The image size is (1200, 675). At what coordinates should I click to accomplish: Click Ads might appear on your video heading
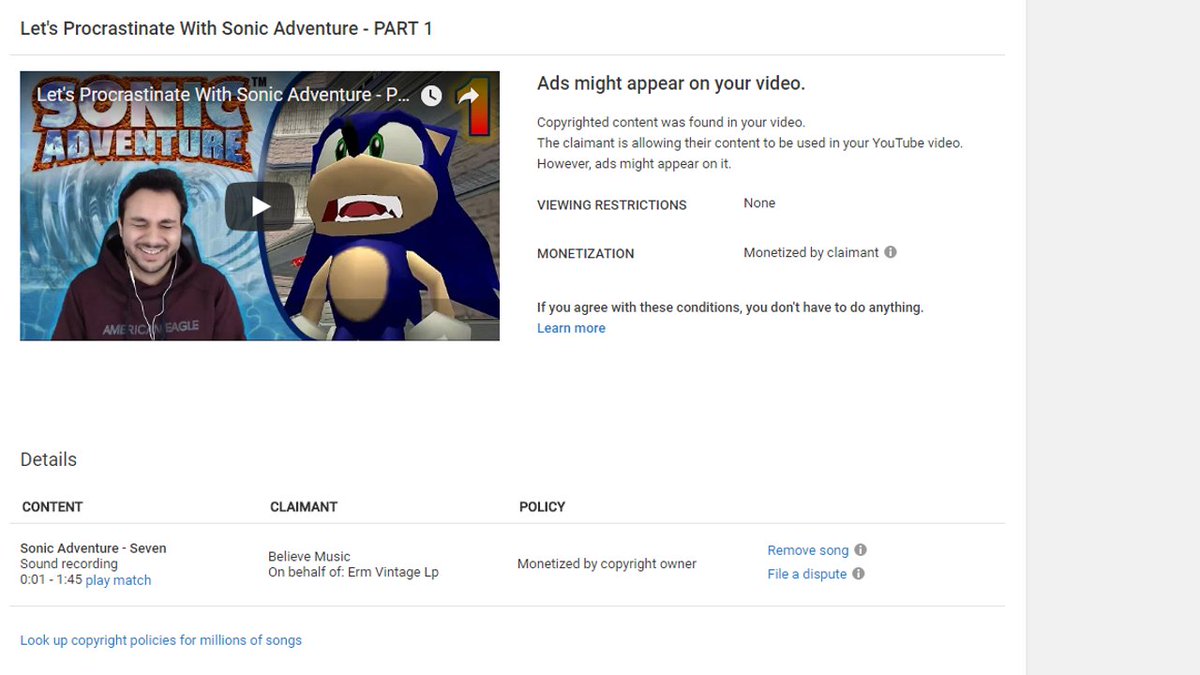671,83
